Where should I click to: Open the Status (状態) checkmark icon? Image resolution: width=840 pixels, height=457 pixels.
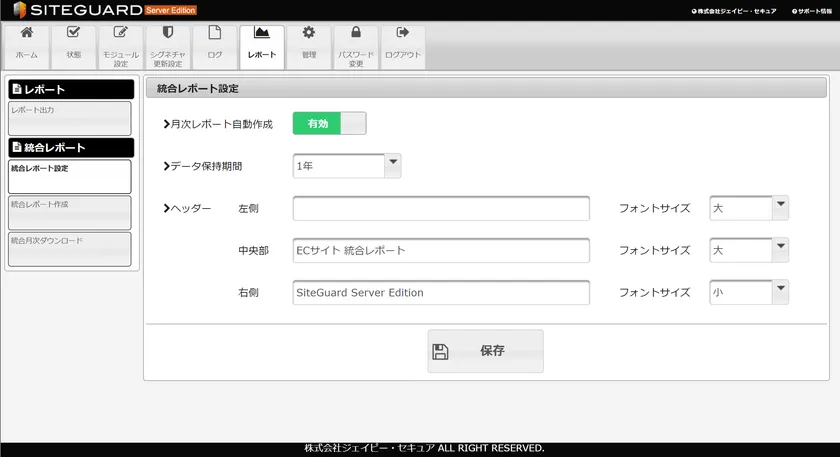click(x=73, y=33)
